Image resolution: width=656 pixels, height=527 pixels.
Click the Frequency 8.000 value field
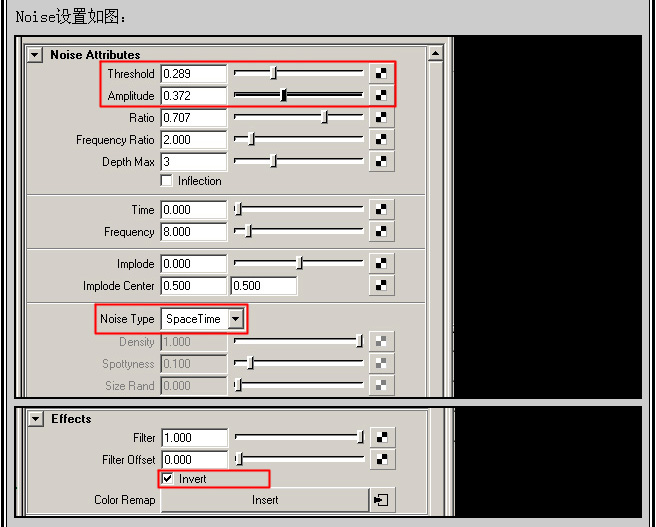click(194, 232)
